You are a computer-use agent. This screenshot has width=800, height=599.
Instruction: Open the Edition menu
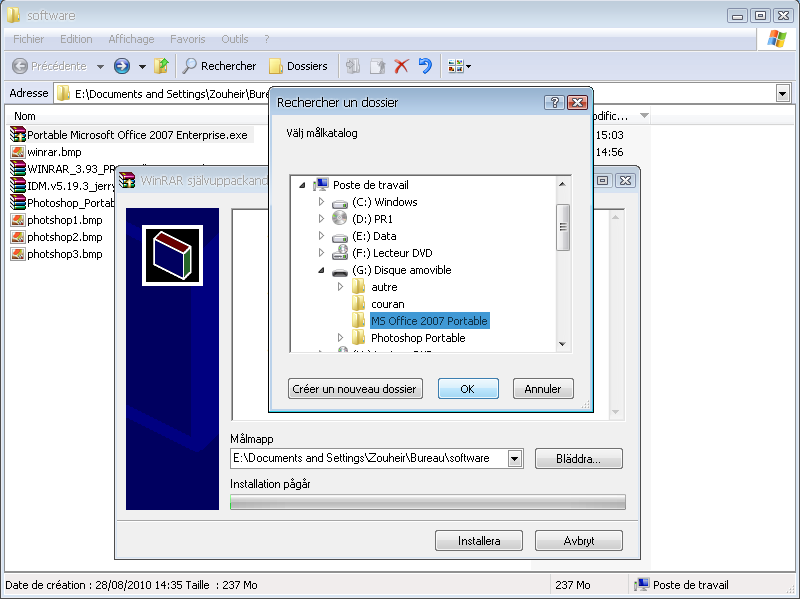coord(76,39)
